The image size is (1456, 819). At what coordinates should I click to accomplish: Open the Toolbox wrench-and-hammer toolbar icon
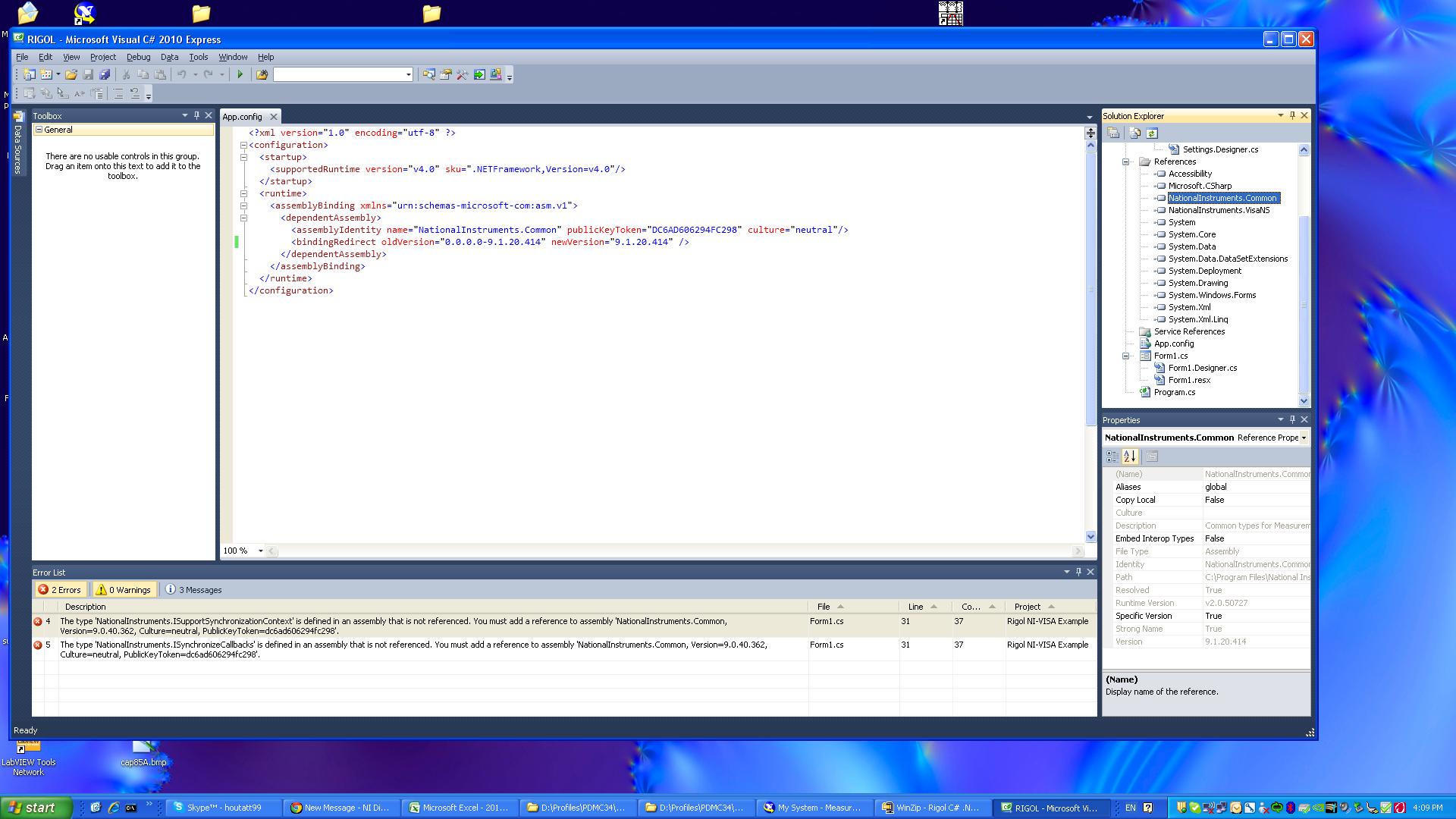point(463,74)
